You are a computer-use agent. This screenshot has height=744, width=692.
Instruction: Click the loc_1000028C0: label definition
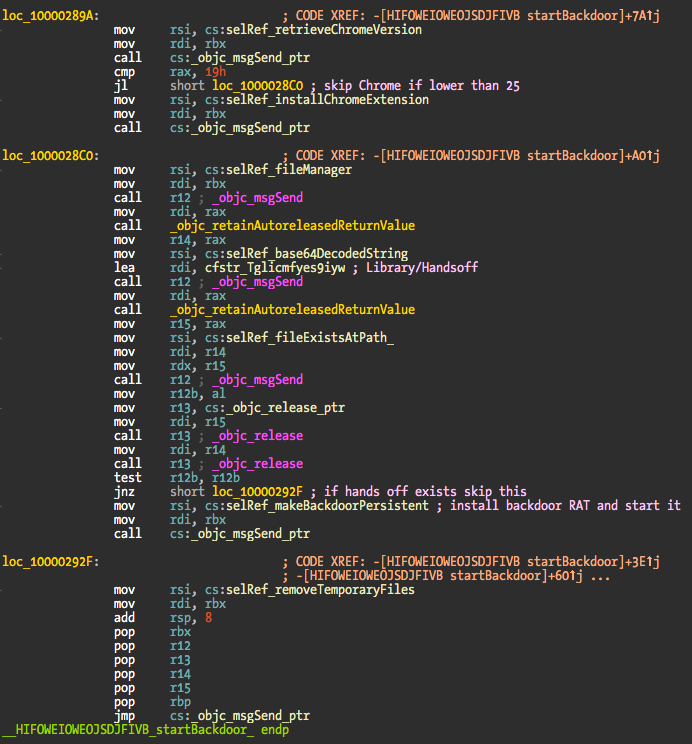51,156
